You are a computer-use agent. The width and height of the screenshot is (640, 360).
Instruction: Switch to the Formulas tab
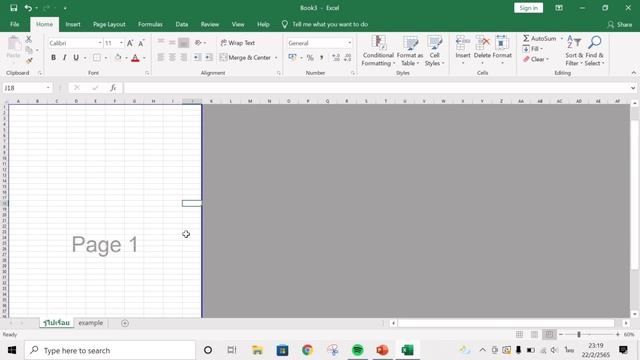(150, 24)
